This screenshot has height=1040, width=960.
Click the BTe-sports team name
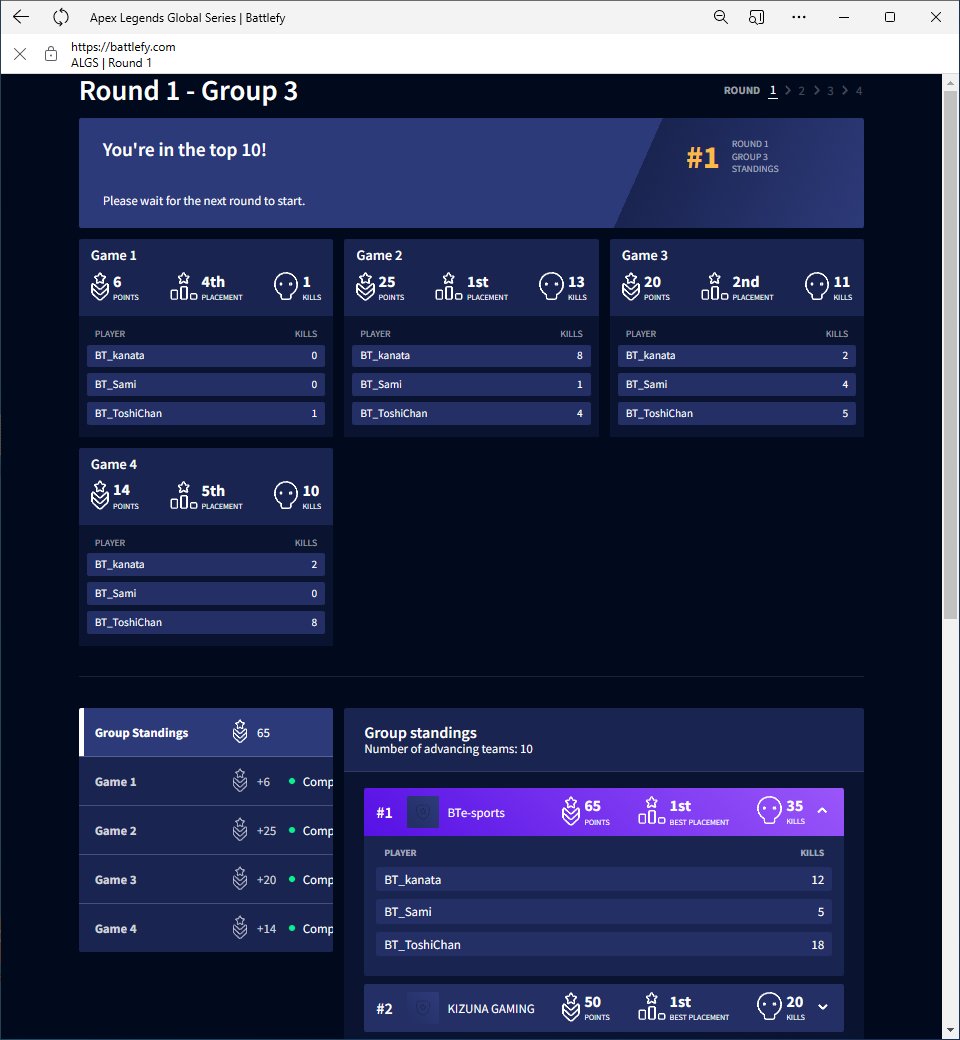click(476, 812)
